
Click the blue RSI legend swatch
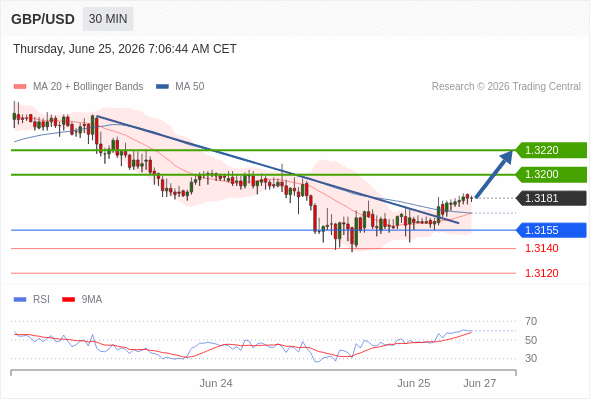tap(20, 300)
